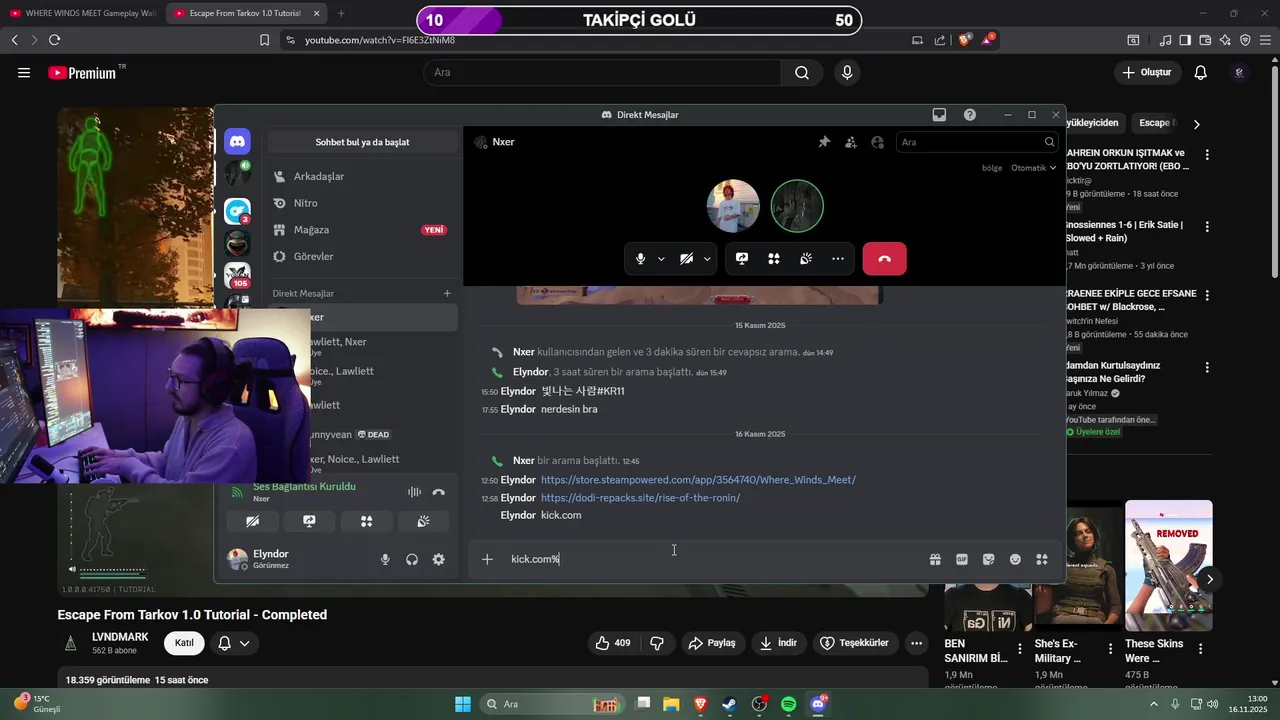Image resolution: width=1280 pixels, height=720 pixels.
Task: Open pinned messages in Nxer chat
Action: pyautogui.click(x=824, y=142)
